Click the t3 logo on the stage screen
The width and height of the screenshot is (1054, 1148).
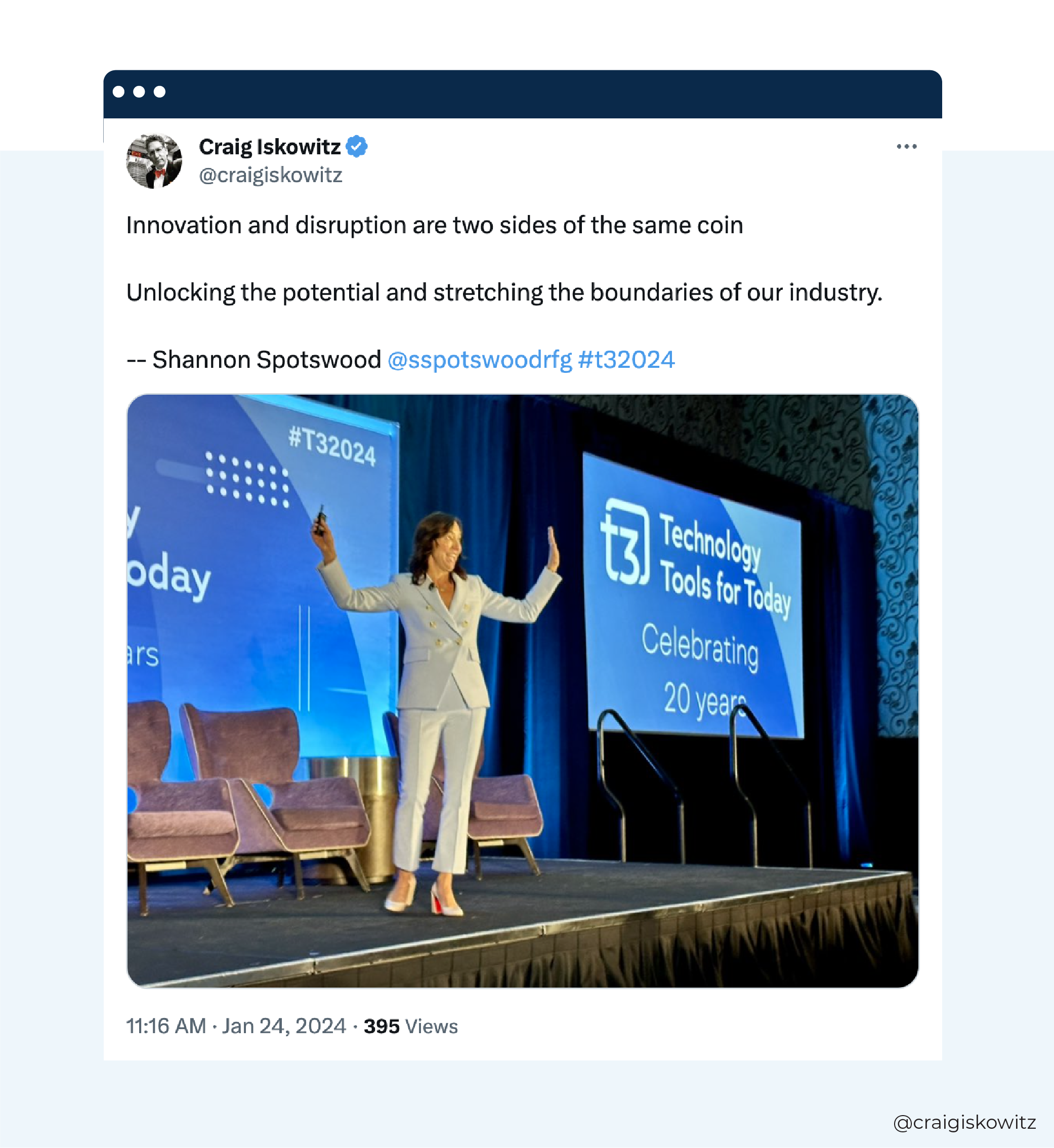pos(625,542)
